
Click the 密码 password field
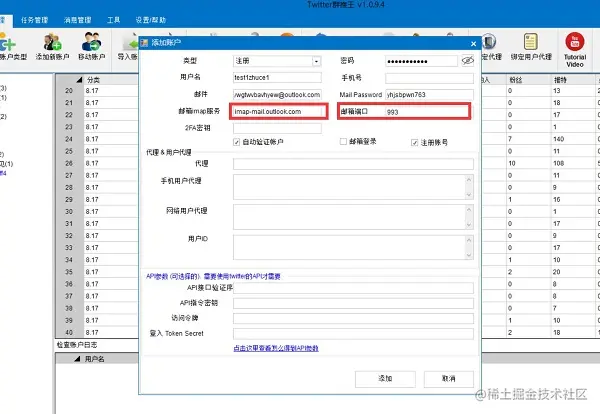click(421, 61)
